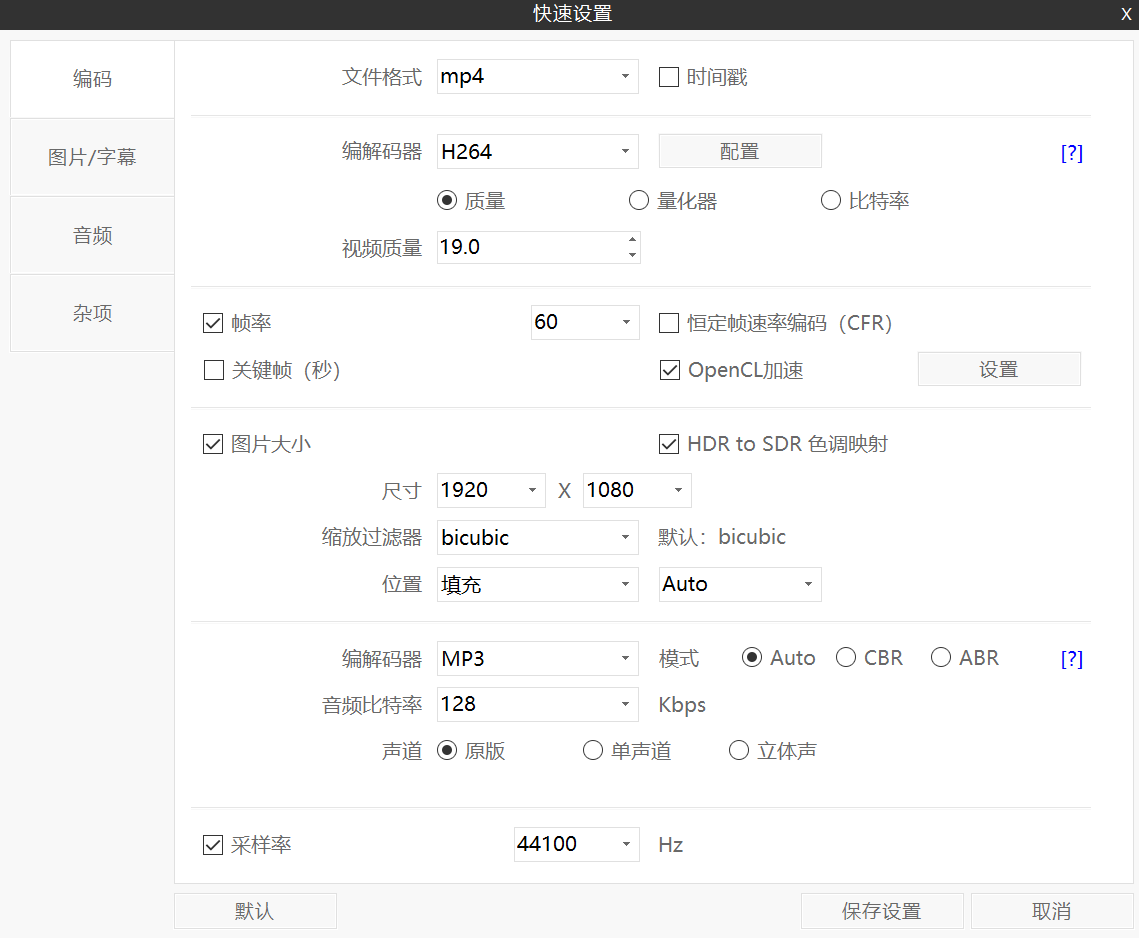Viewport: 1139px width, 938px height.
Task: Click the [?] help link beside audio mode
Action: [1071, 659]
